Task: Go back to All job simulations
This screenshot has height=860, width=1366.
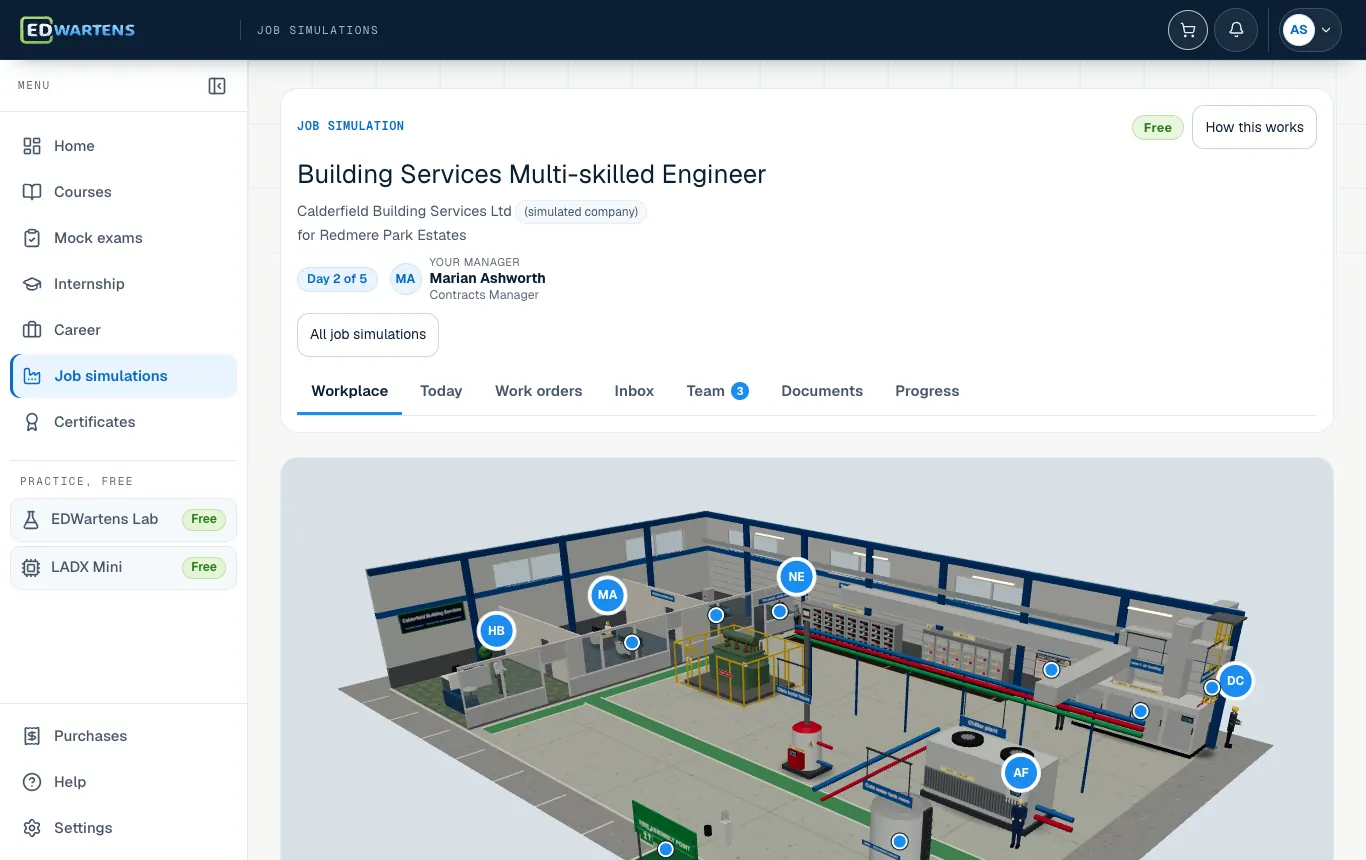Action: coord(368,335)
